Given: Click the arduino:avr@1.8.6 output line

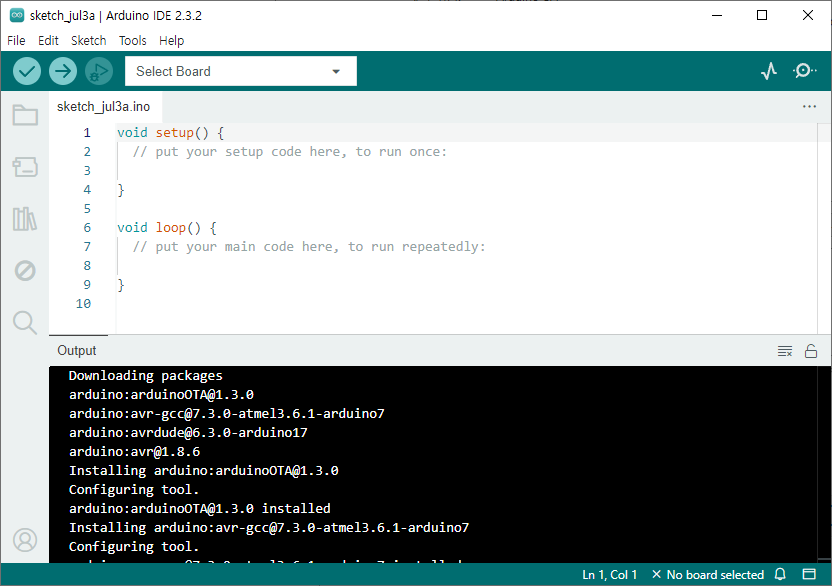Looking at the screenshot, I should pyautogui.click(x=134, y=452).
